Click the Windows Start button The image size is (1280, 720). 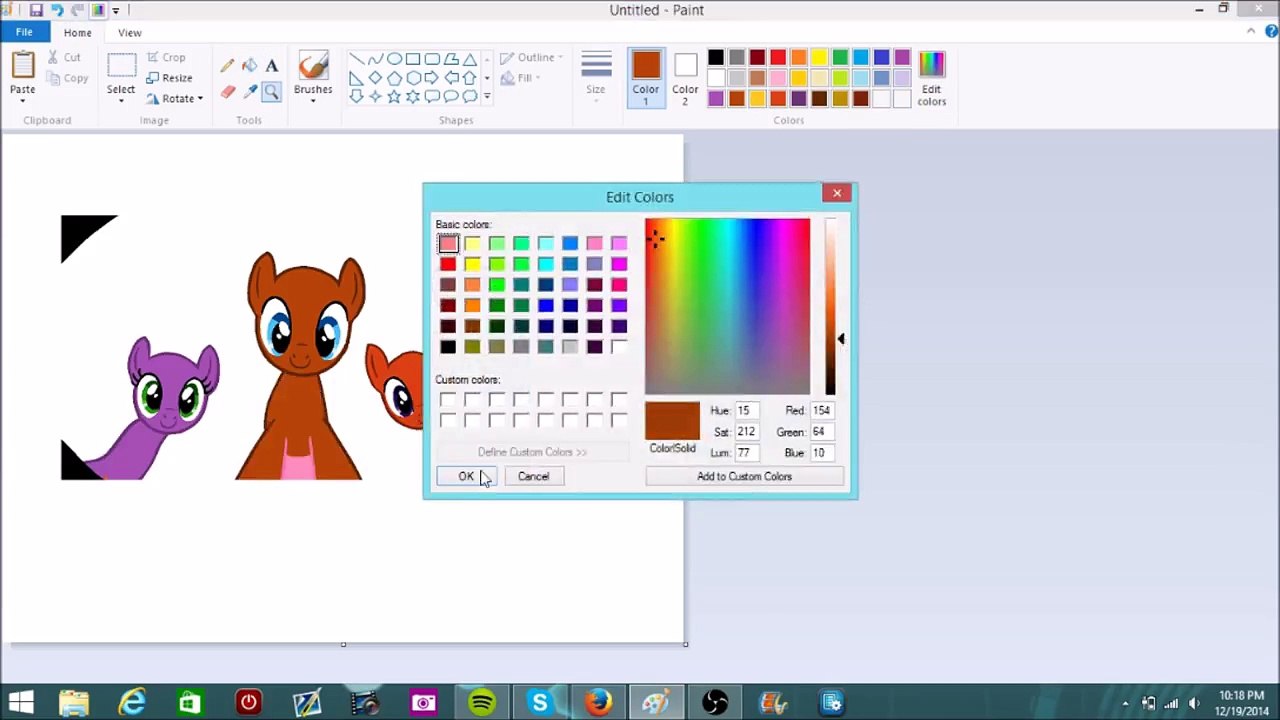click(21, 703)
